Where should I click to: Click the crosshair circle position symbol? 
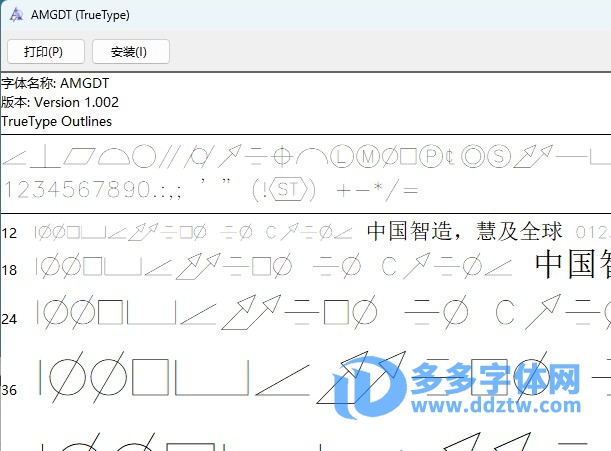(x=282, y=156)
